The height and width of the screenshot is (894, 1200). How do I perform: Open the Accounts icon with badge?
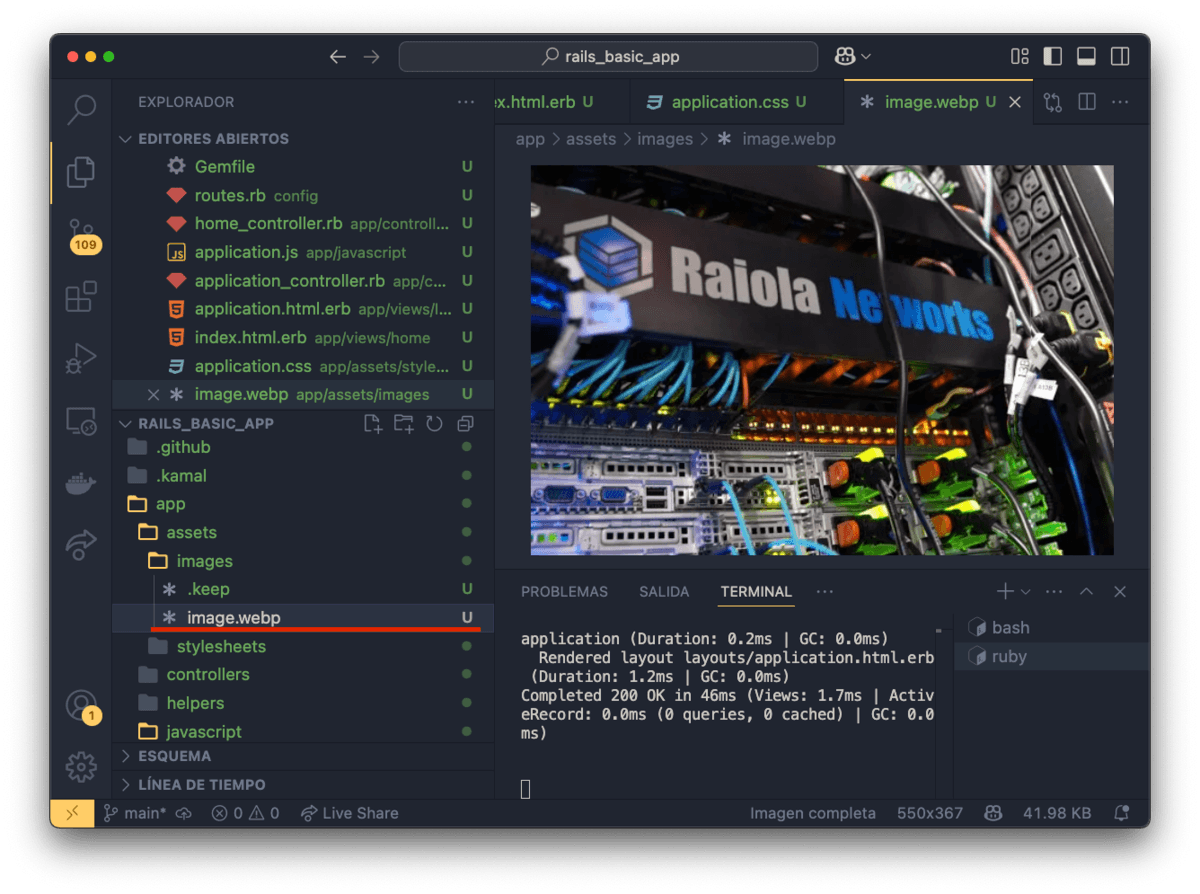click(82, 706)
